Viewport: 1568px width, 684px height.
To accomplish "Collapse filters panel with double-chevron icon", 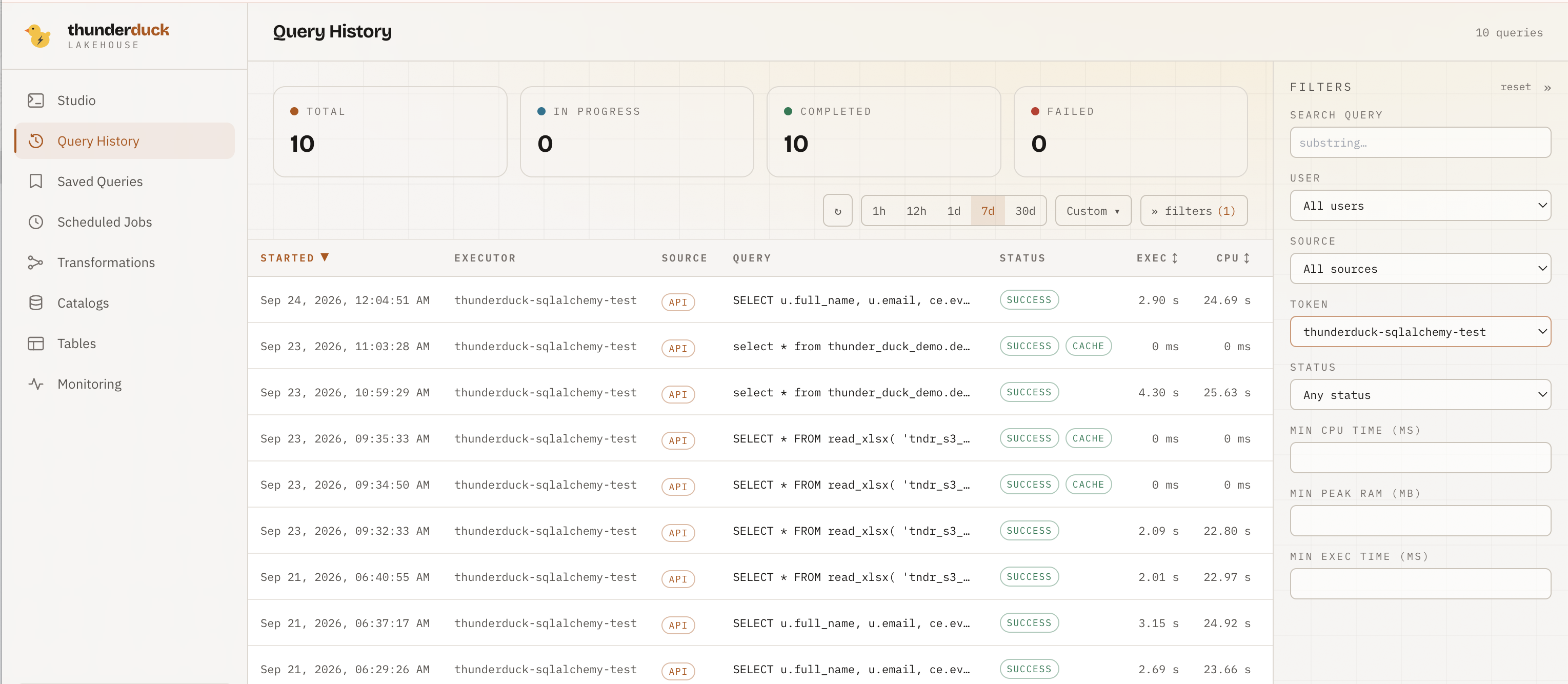I will click(x=1547, y=88).
